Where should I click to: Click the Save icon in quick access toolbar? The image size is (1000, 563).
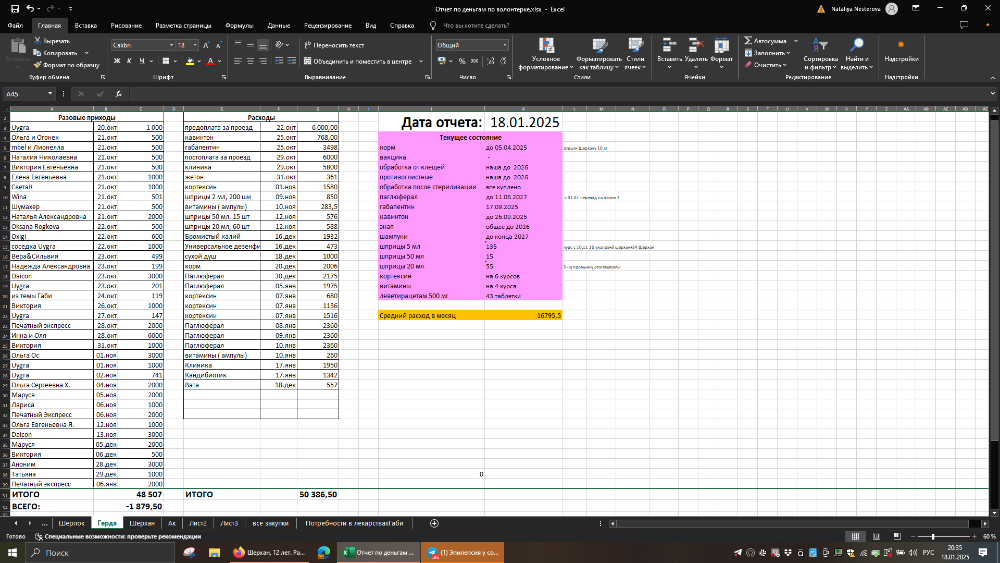[17, 8]
